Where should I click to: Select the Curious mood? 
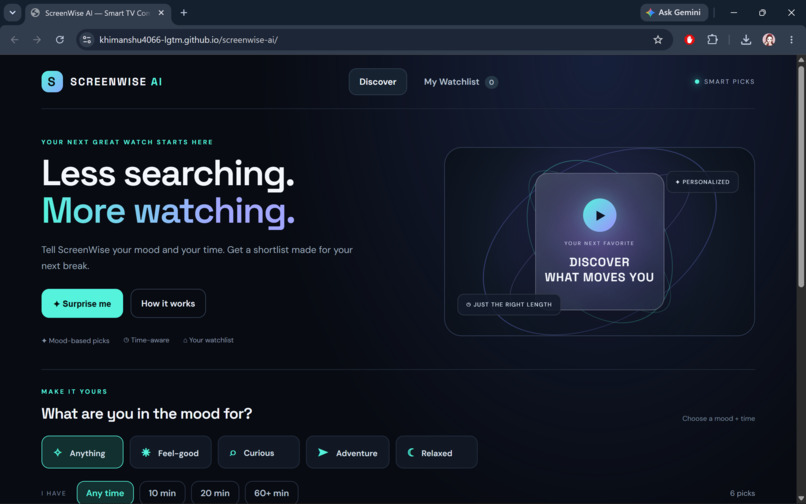(x=259, y=453)
